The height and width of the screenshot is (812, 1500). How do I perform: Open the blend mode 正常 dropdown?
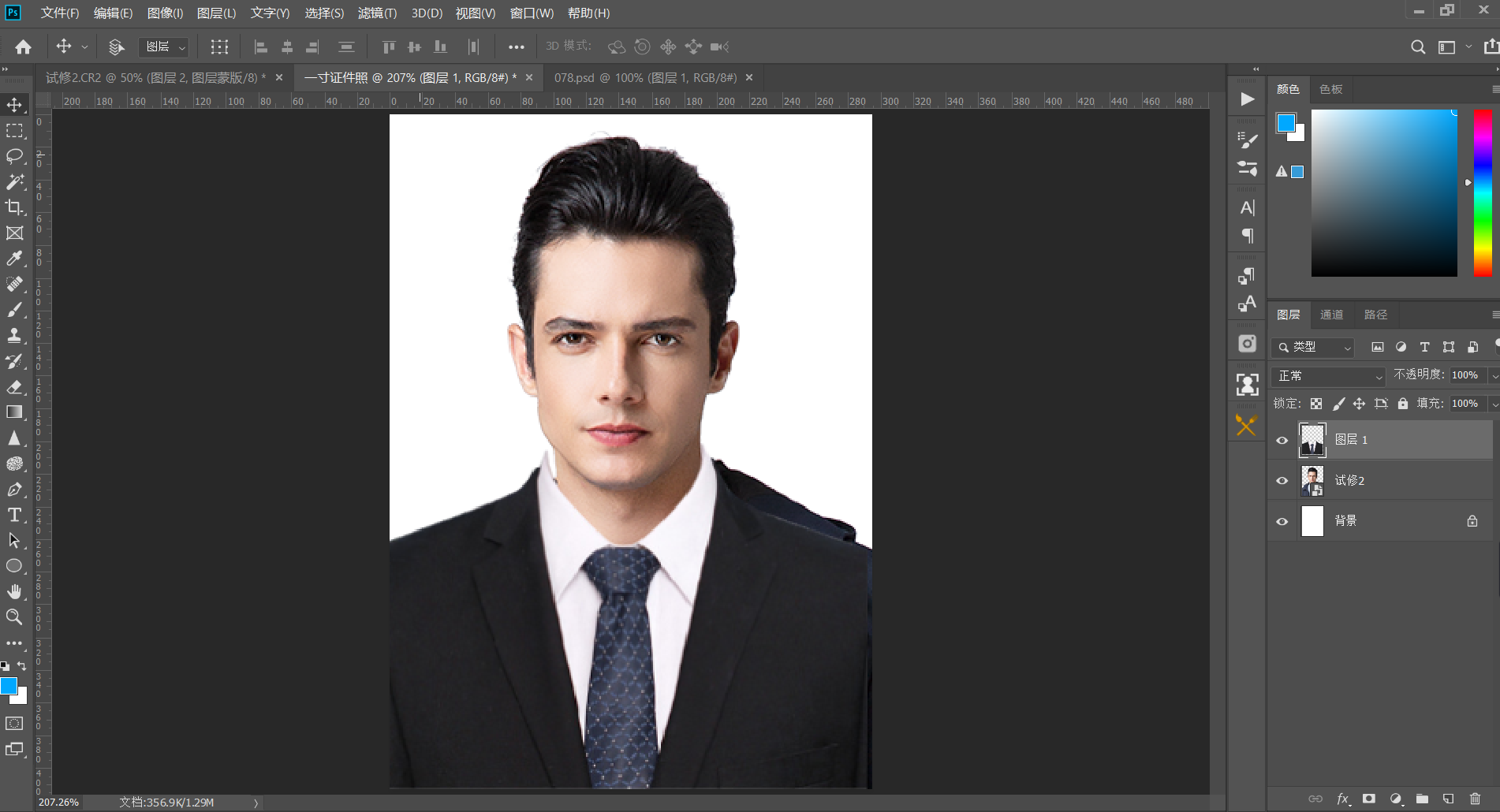coord(1329,376)
